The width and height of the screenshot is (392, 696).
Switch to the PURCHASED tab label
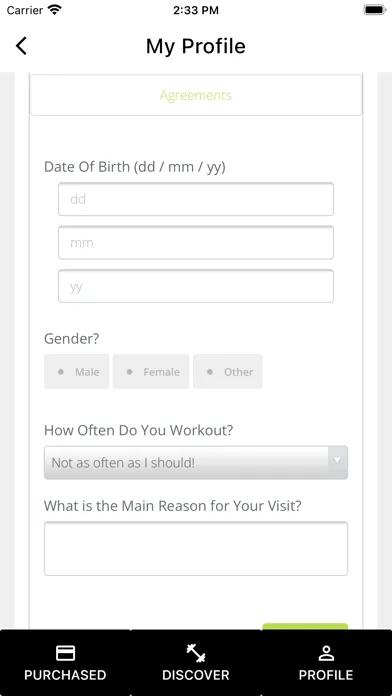click(65, 675)
